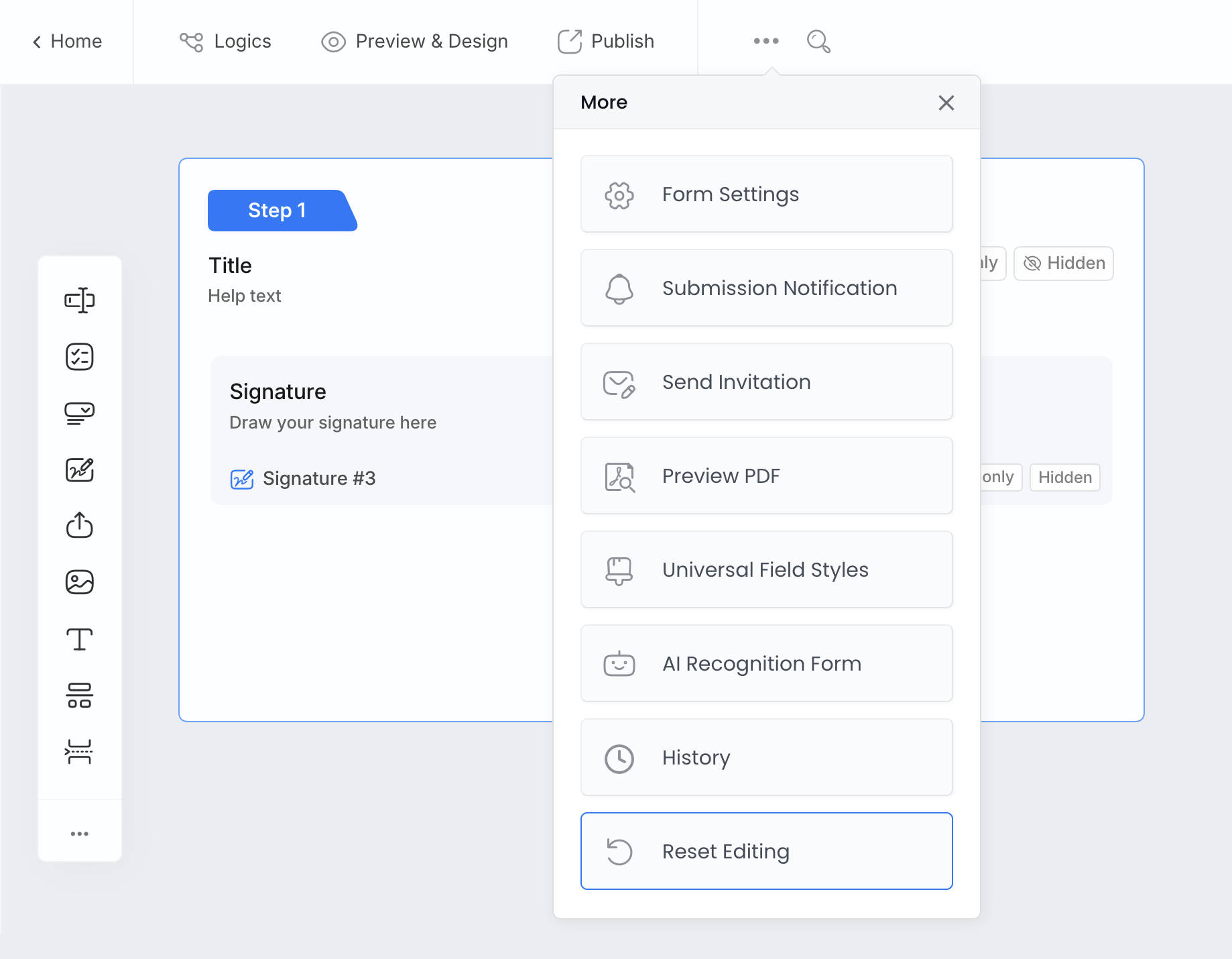This screenshot has height=959, width=1232.
Task: Select the checklist field icon in sidebar
Action: (79, 357)
